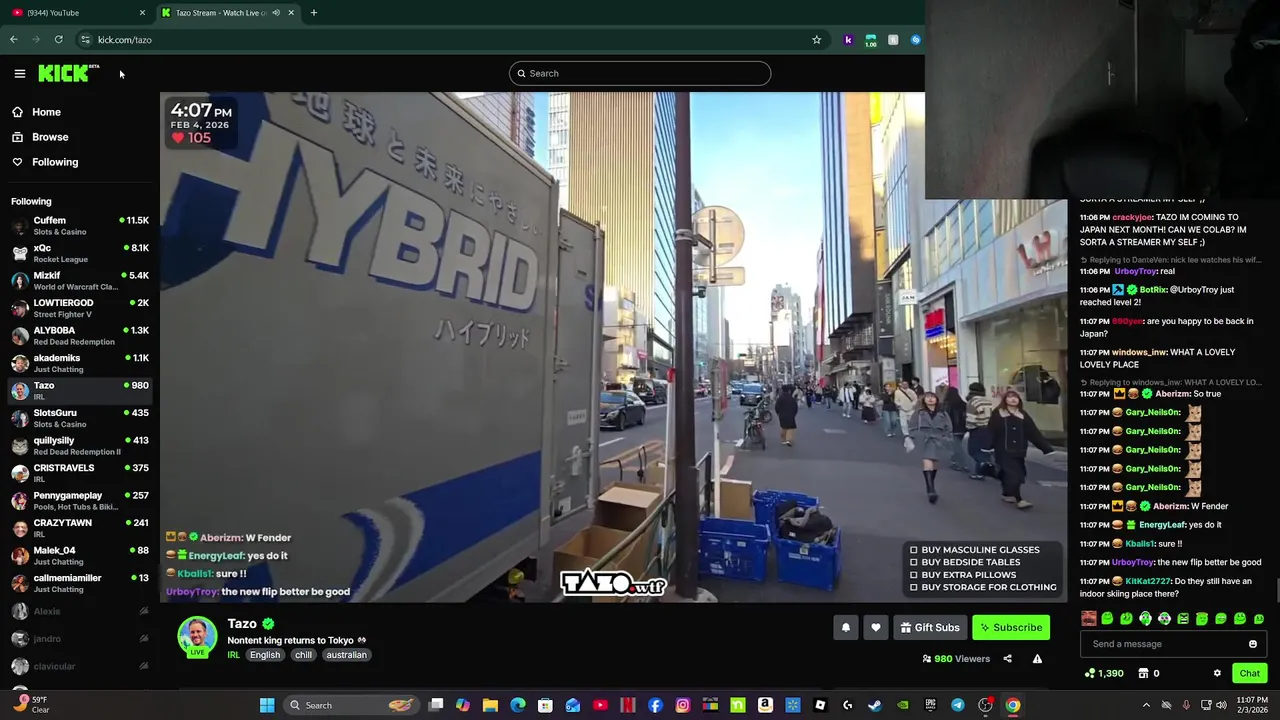Open a new browser tab
1280x720 pixels.
tap(314, 13)
